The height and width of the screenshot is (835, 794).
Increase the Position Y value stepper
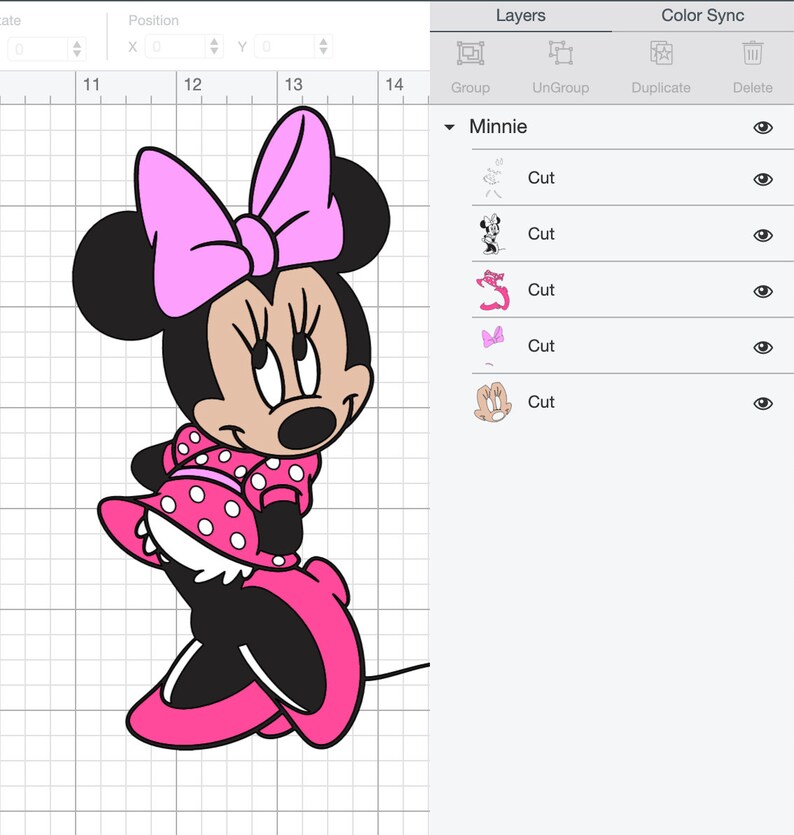[x=323, y=41]
